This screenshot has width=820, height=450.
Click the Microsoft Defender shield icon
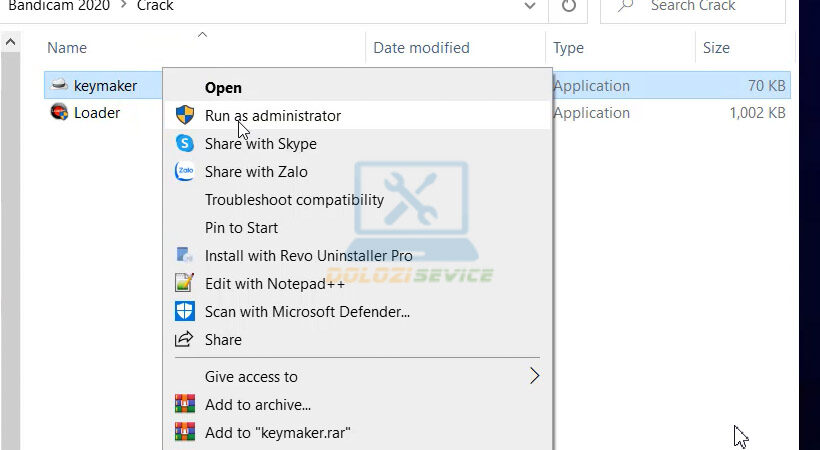point(184,311)
